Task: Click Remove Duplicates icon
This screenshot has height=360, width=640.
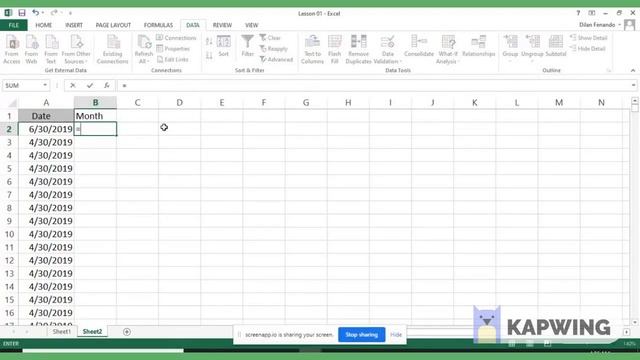Action: 358,49
